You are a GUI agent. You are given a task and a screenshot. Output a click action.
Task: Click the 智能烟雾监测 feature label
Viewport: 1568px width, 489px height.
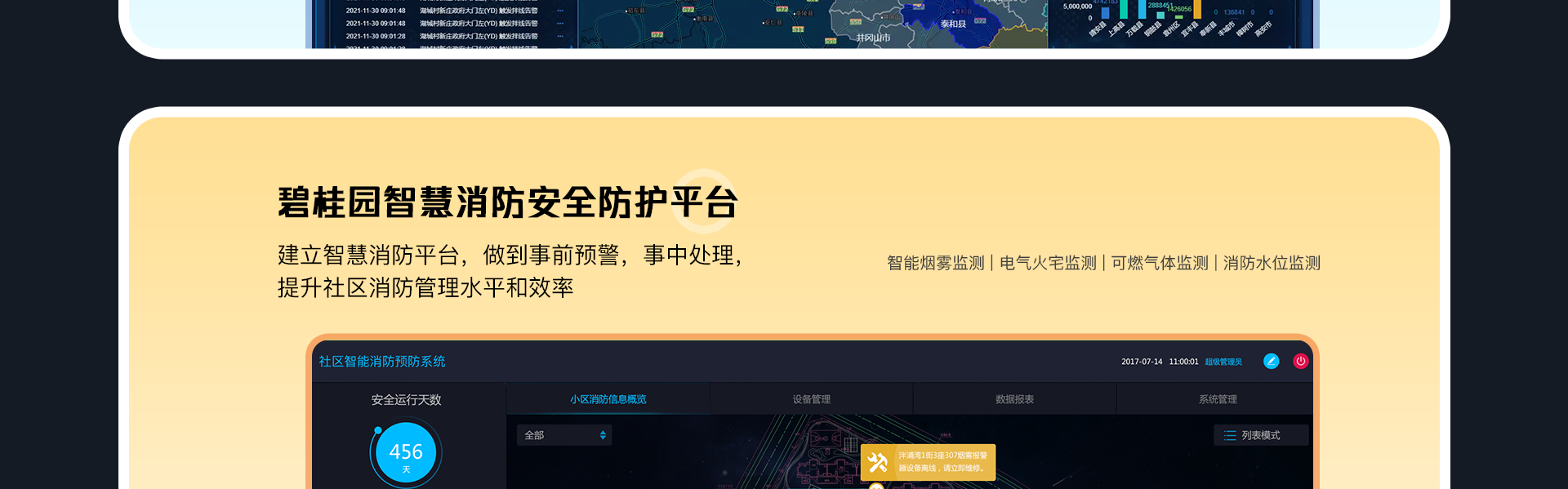tap(936, 263)
